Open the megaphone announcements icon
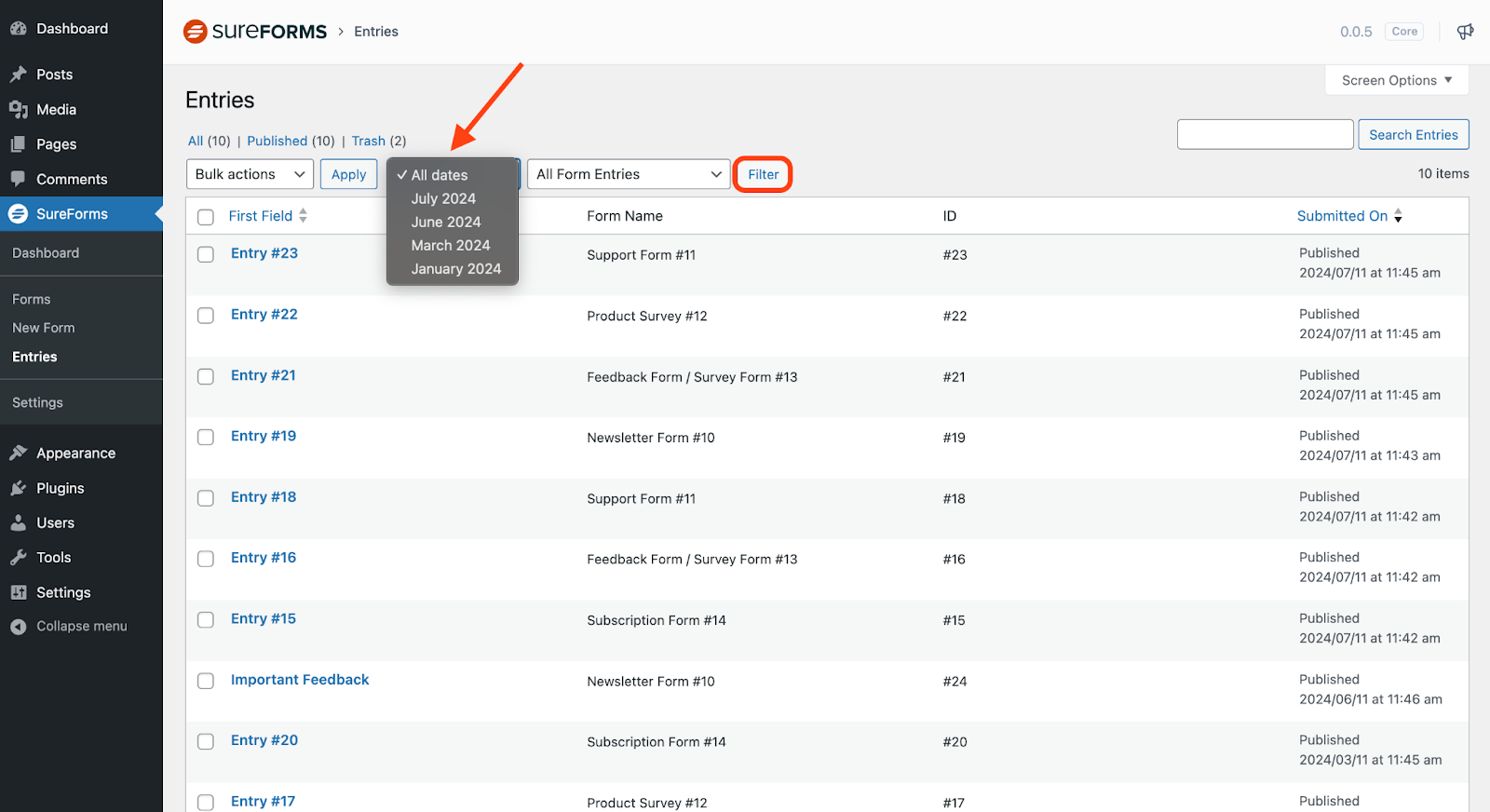1490x812 pixels. [x=1465, y=32]
